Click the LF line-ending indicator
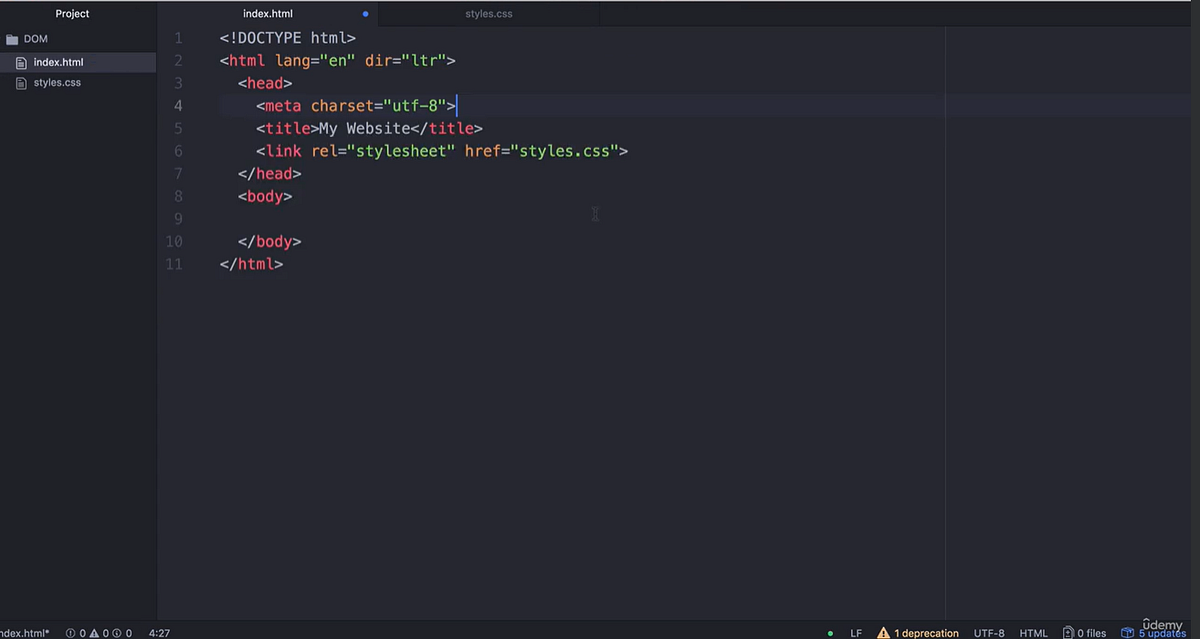 pyautogui.click(x=856, y=633)
